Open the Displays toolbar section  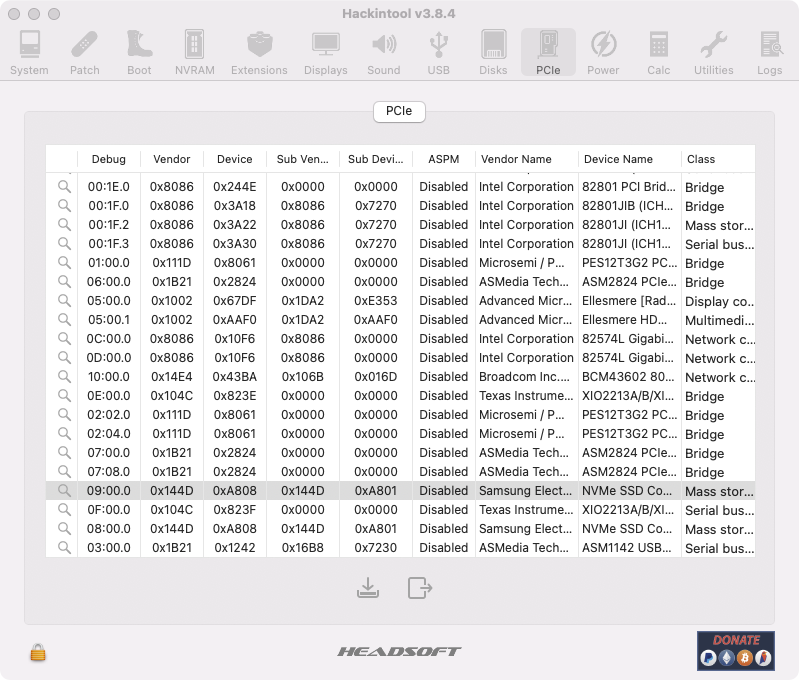point(326,53)
